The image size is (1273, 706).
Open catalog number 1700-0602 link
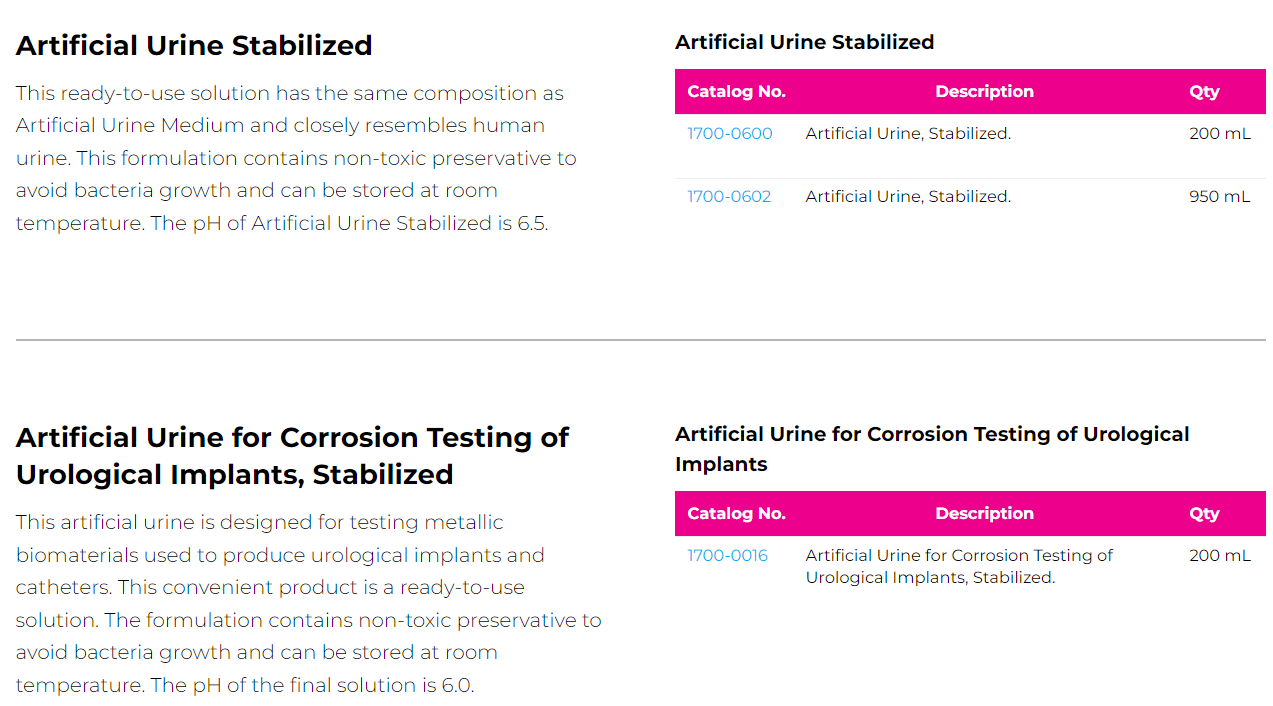pos(729,197)
